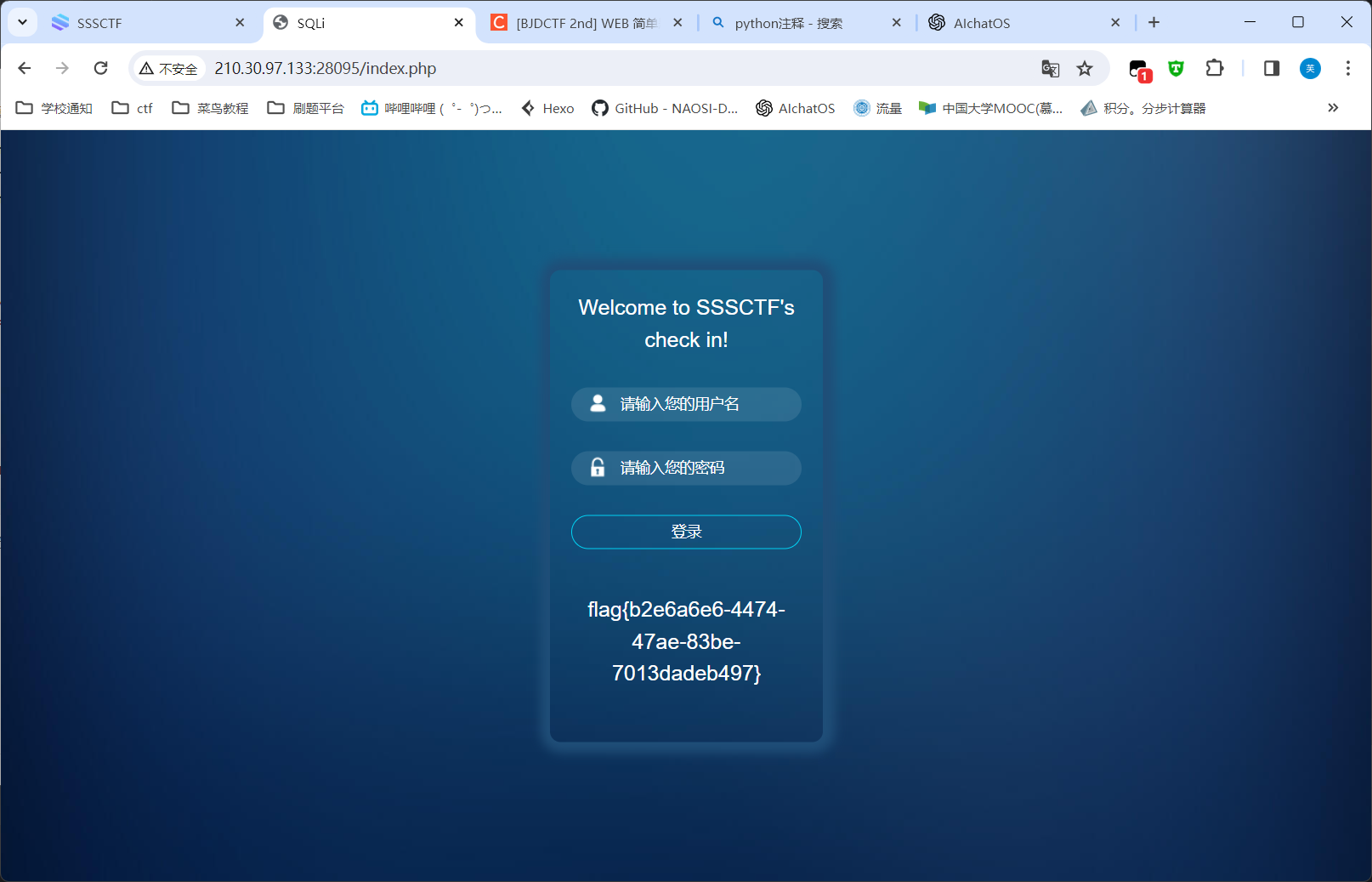Open the GitHub NAOSI bookmark
Image resolution: width=1372 pixels, height=882 pixels.
point(665,108)
